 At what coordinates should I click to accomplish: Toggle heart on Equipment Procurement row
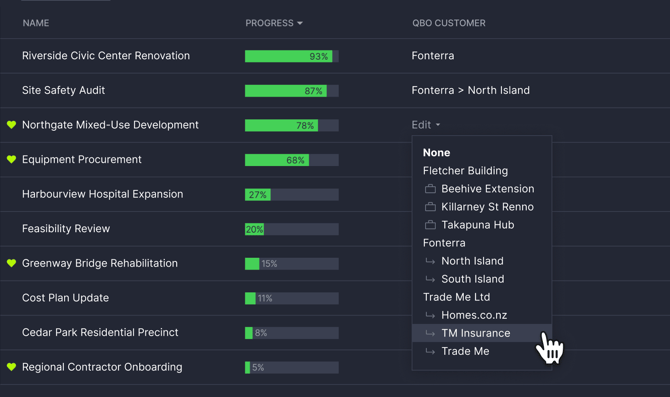(12, 159)
